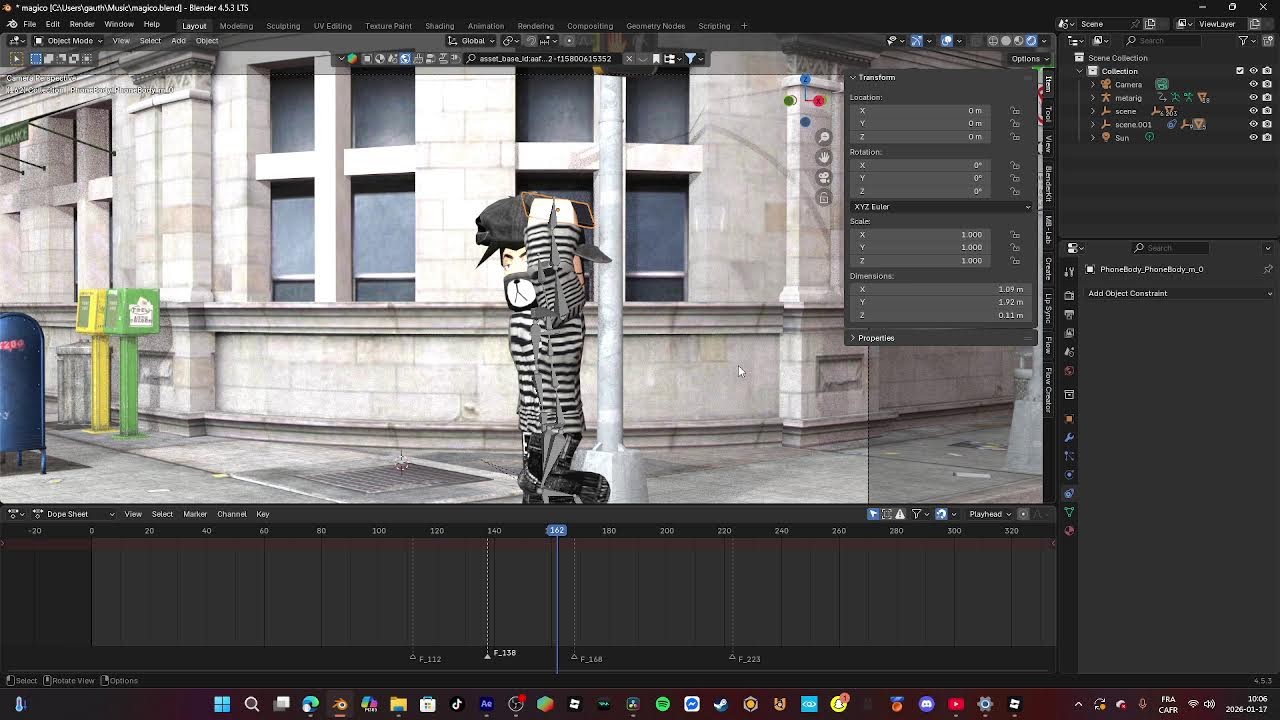Open the Object properties tab
This screenshot has width=1280, height=720.
tap(1069, 419)
